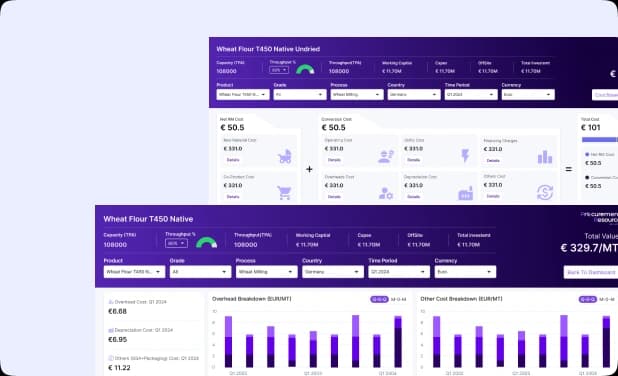
Task: Click the workers icon in Operating Cost card
Action: pyautogui.click(x=386, y=156)
